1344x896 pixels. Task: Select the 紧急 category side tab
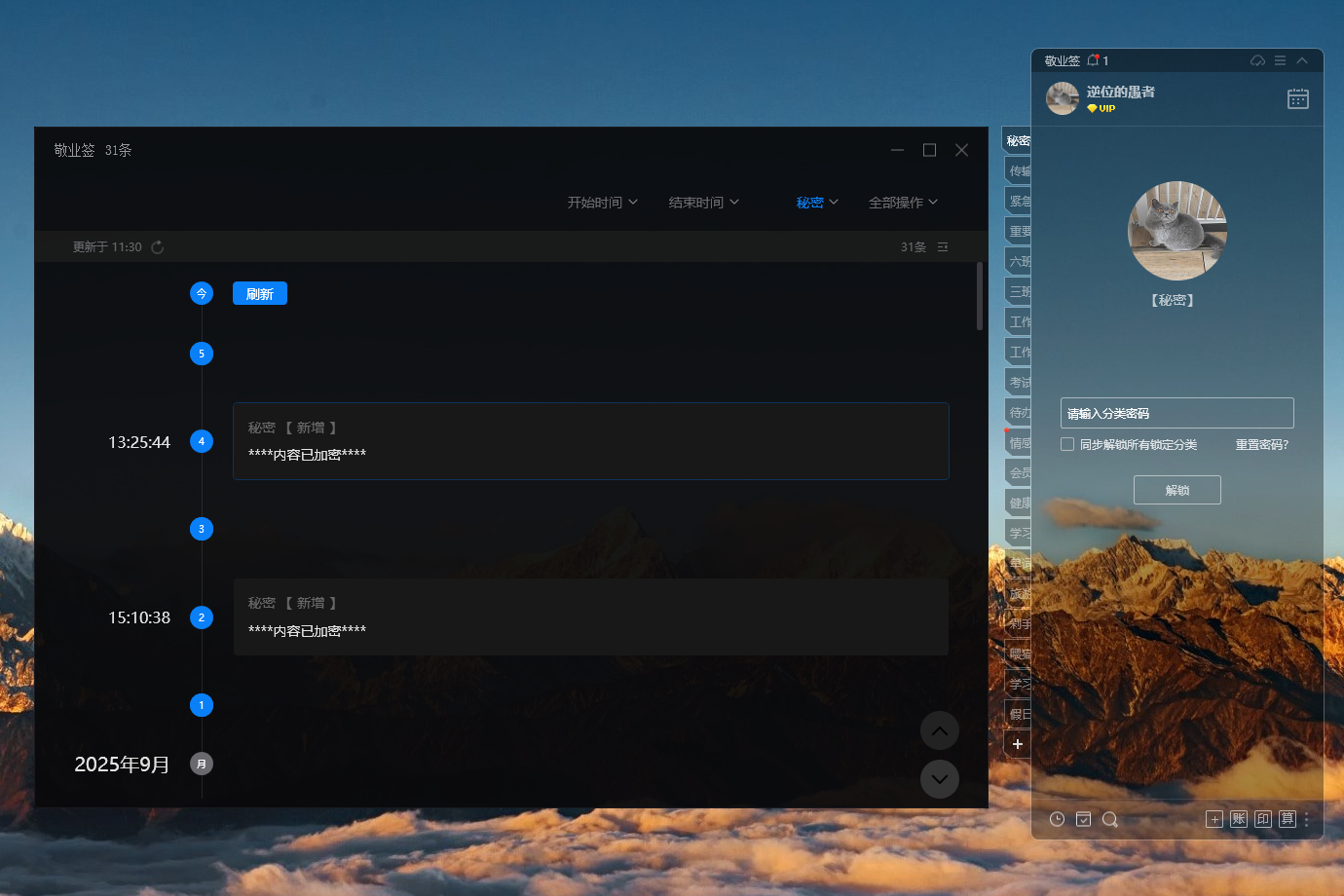tap(1019, 201)
